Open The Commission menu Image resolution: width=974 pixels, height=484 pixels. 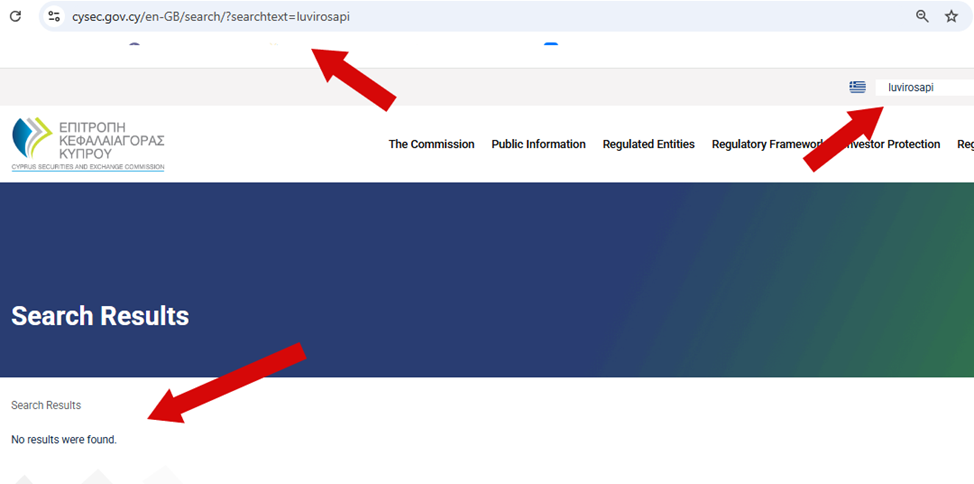coord(431,144)
